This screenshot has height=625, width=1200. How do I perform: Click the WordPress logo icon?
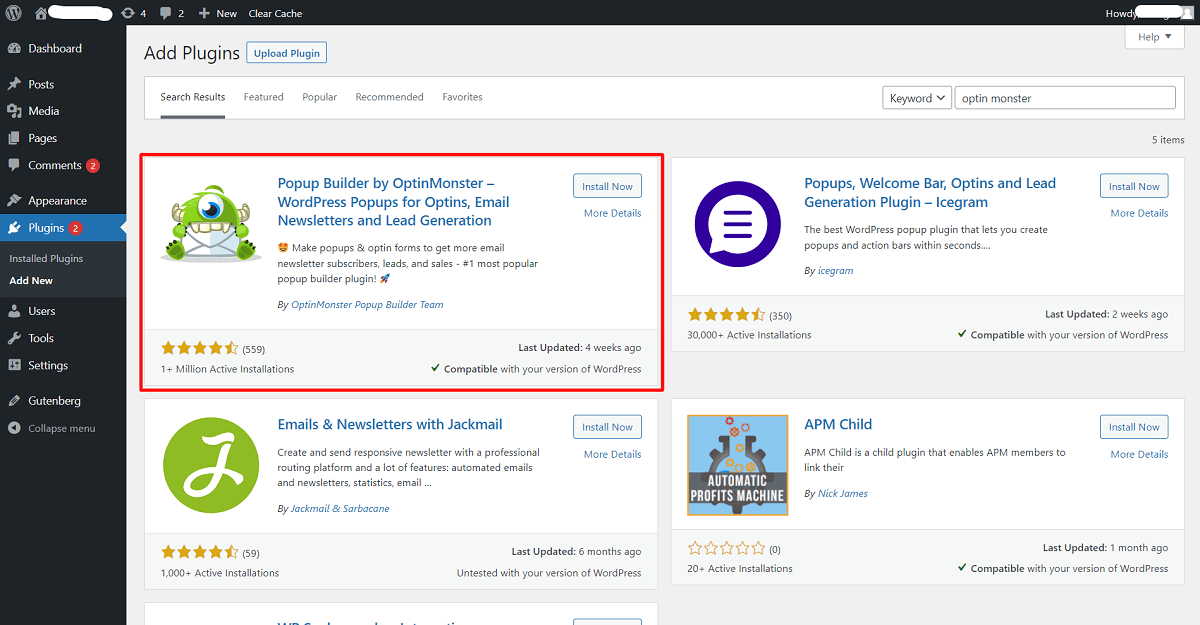click(14, 13)
